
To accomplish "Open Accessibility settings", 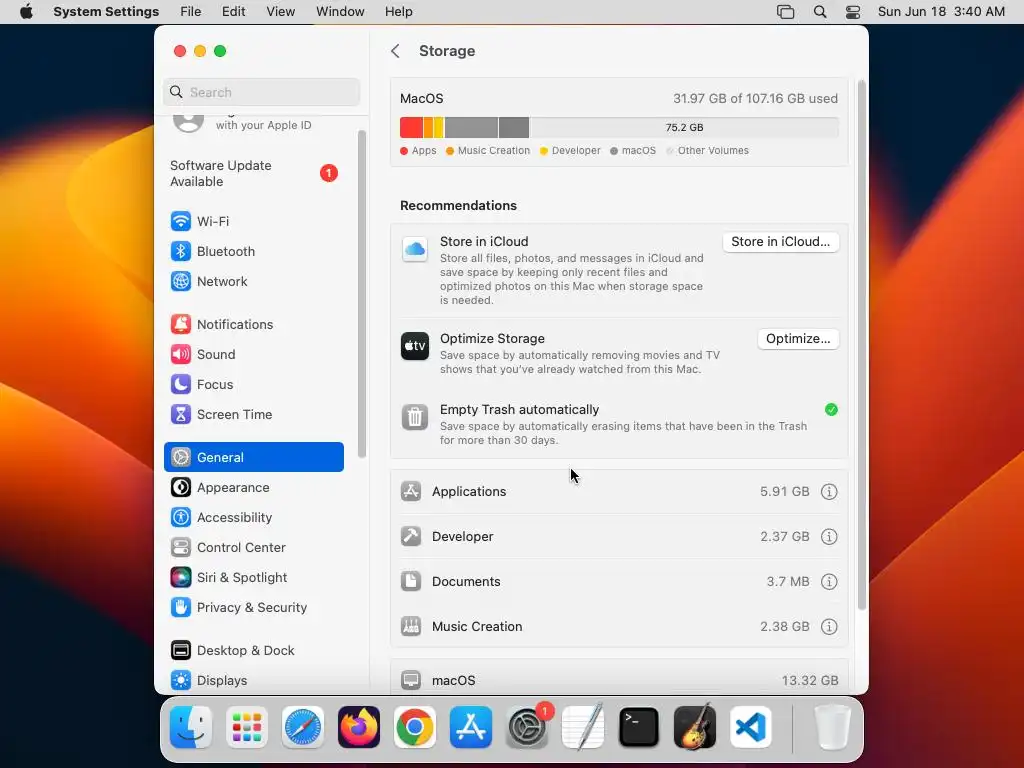I will tap(254, 518).
